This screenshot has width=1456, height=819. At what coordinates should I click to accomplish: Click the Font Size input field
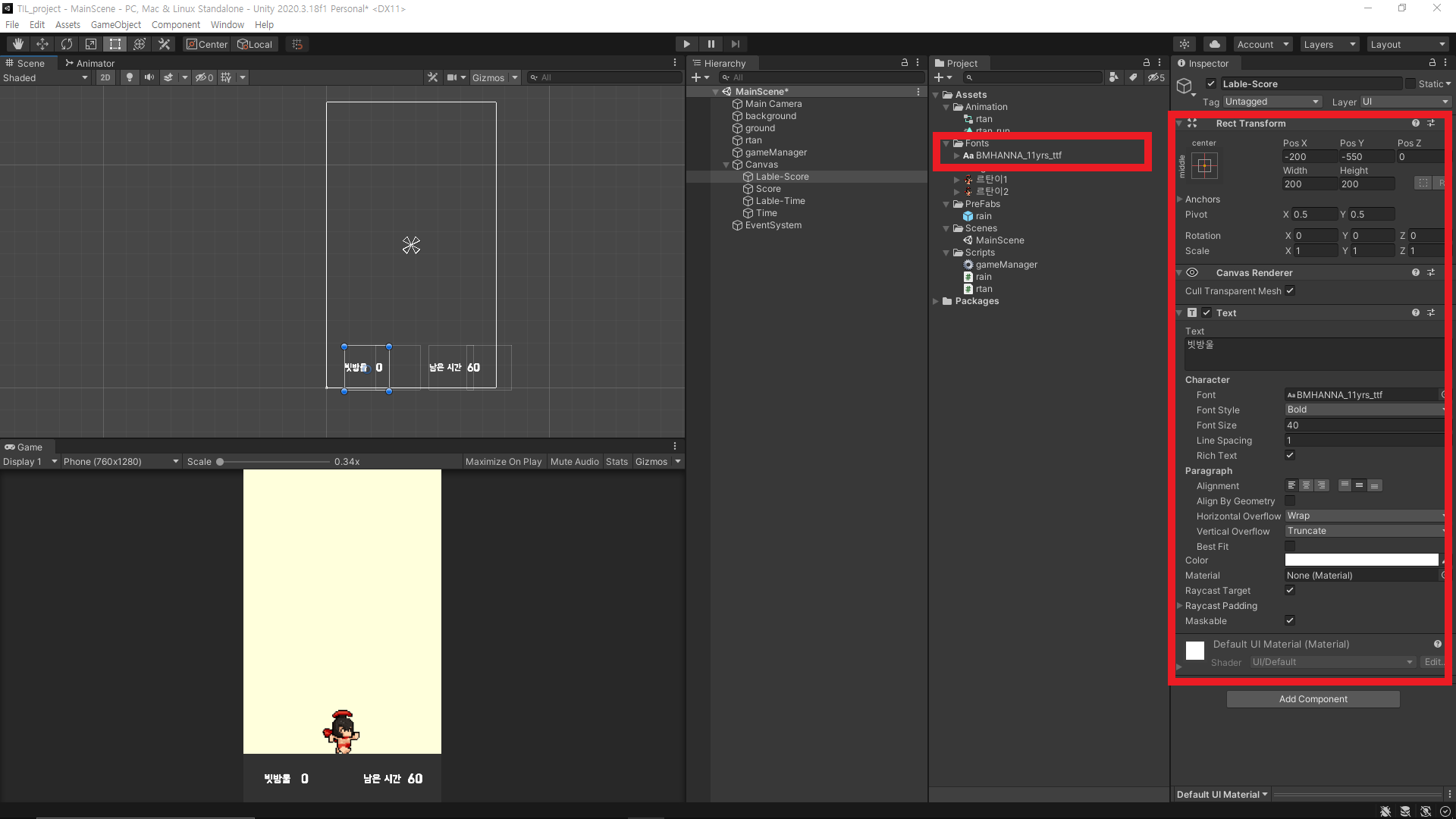(x=1363, y=425)
